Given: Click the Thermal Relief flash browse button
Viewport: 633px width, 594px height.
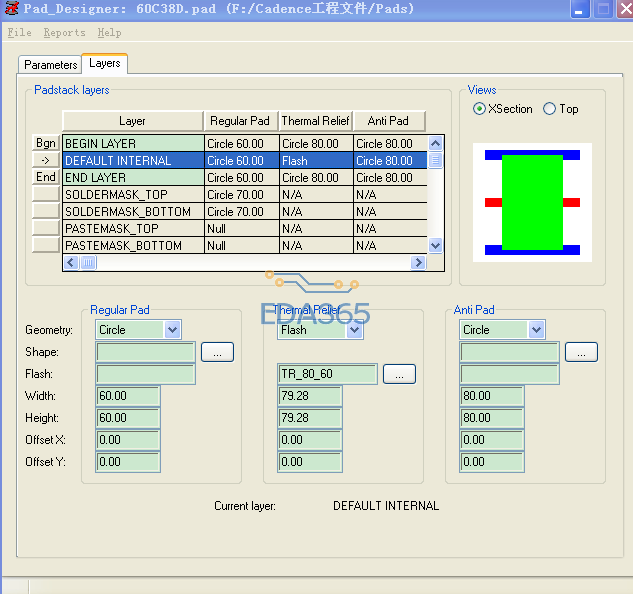Looking at the screenshot, I should 399,374.
